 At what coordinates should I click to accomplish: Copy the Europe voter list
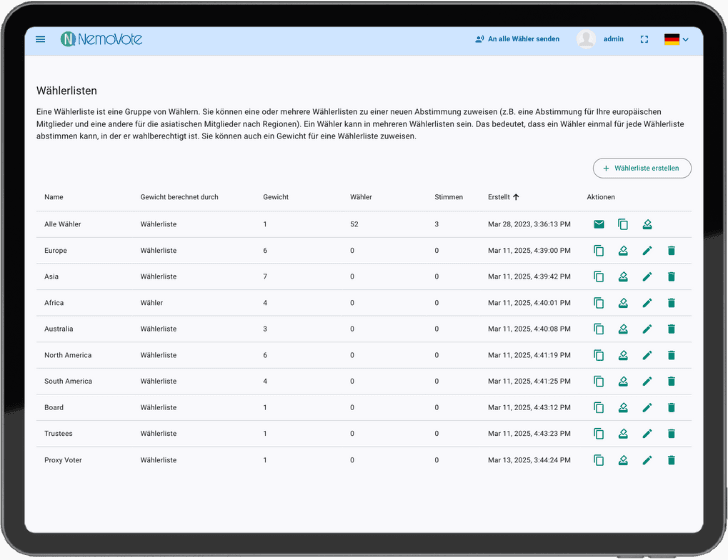tap(599, 251)
